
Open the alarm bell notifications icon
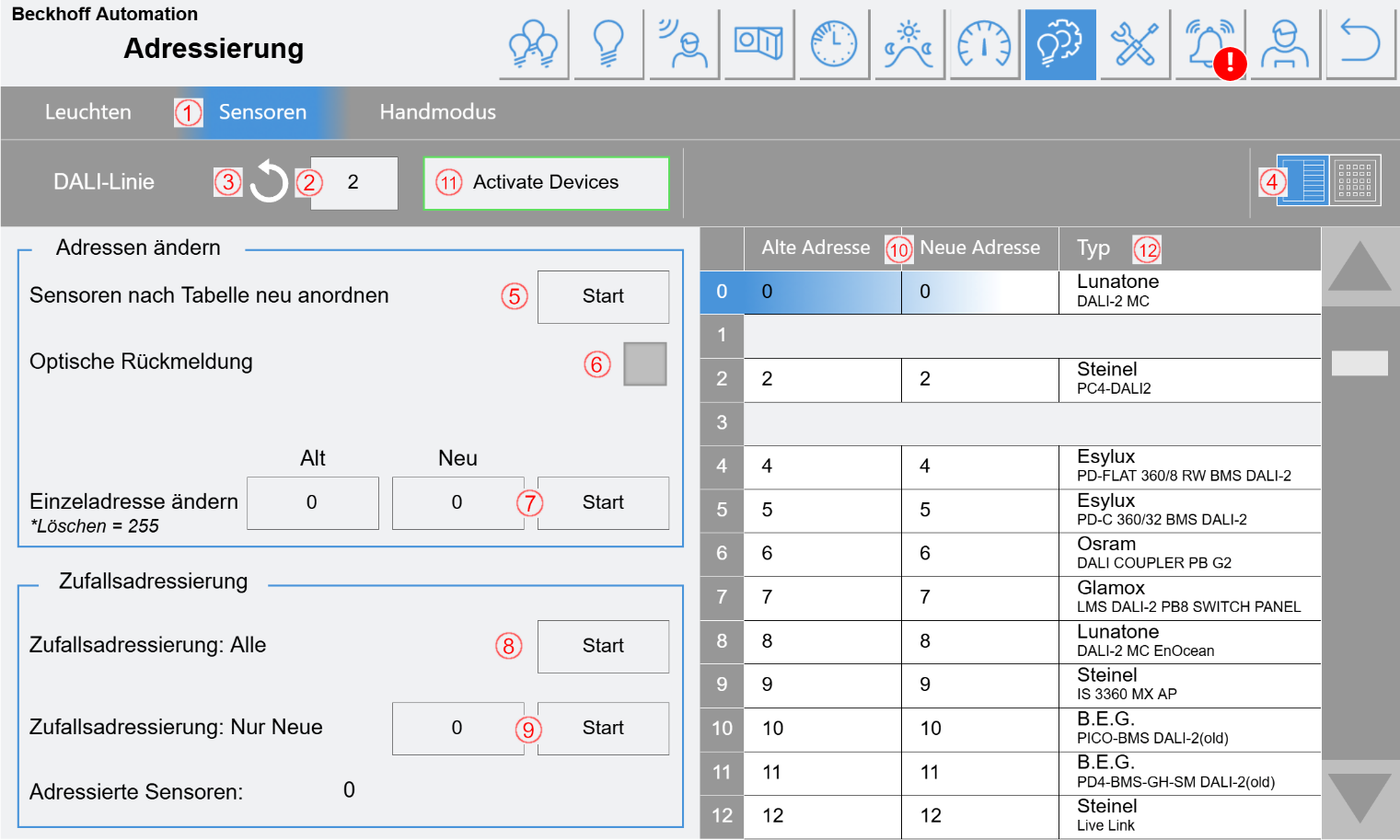pyautogui.click(x=1210, y=44)
